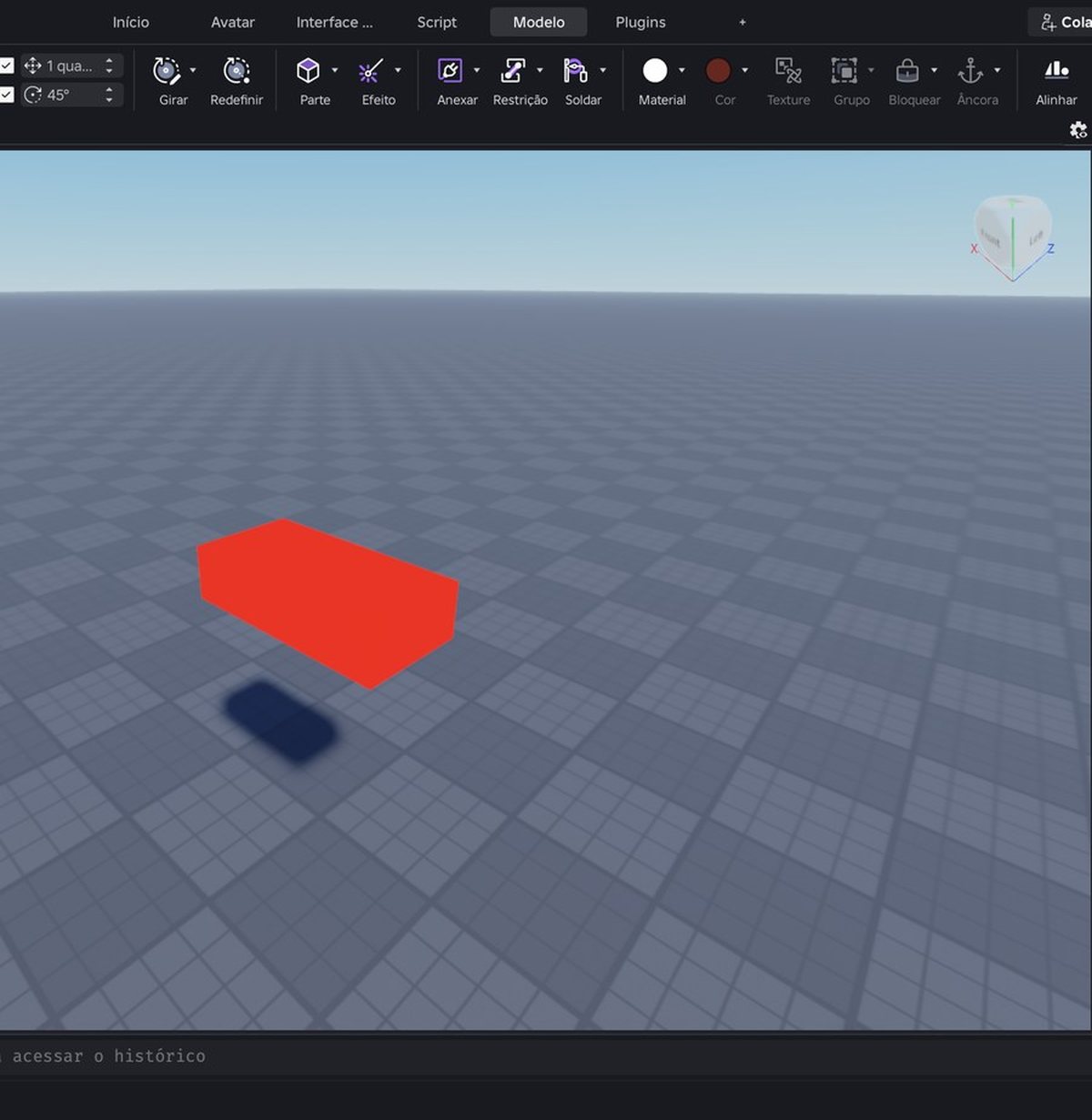Select the red block in viewport
Screen dimensions: 1092x1120
(x=328, y=603)
